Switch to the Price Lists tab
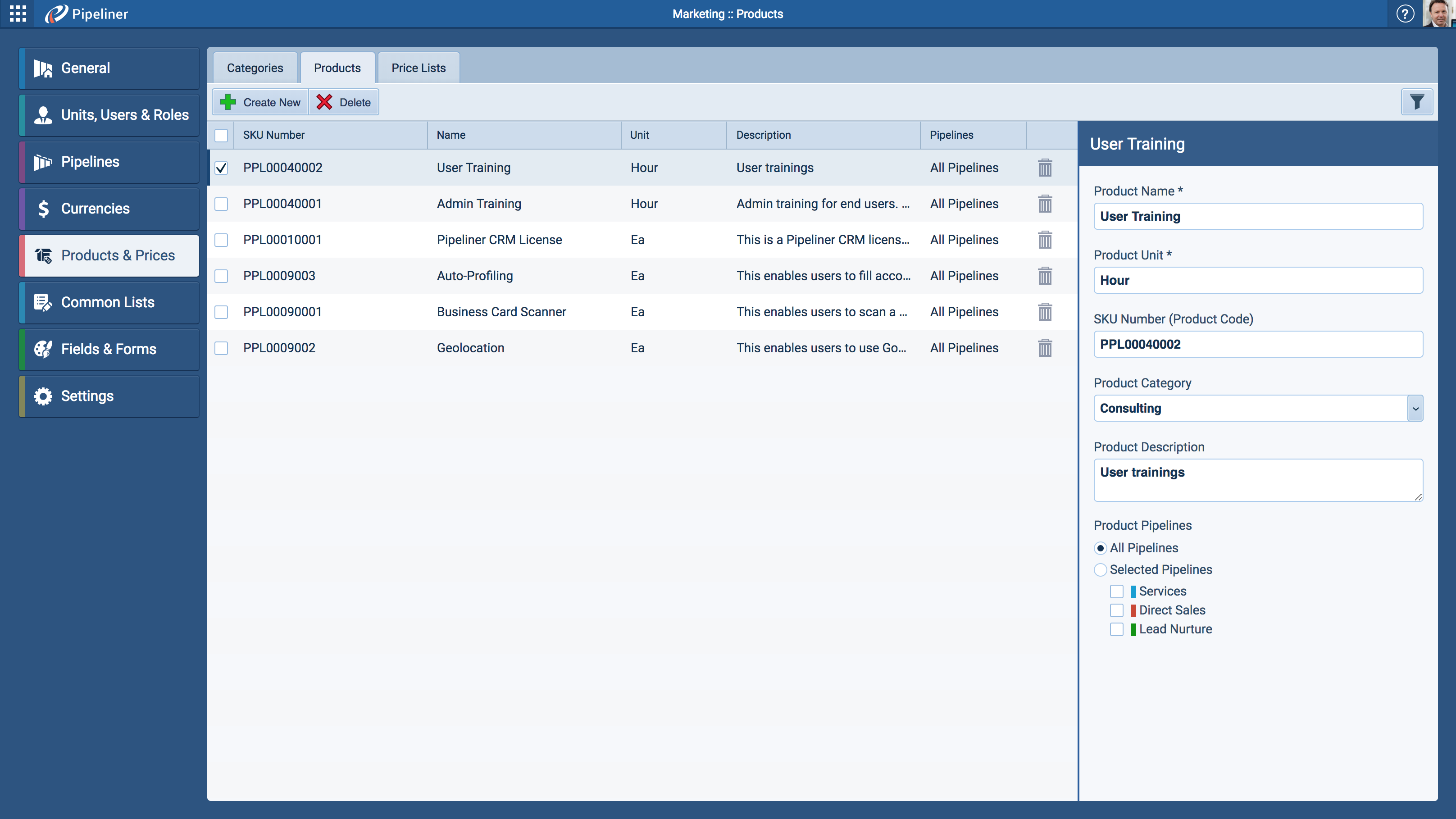Viewport: 1456px width, 819px height. [x=418, y=68]
